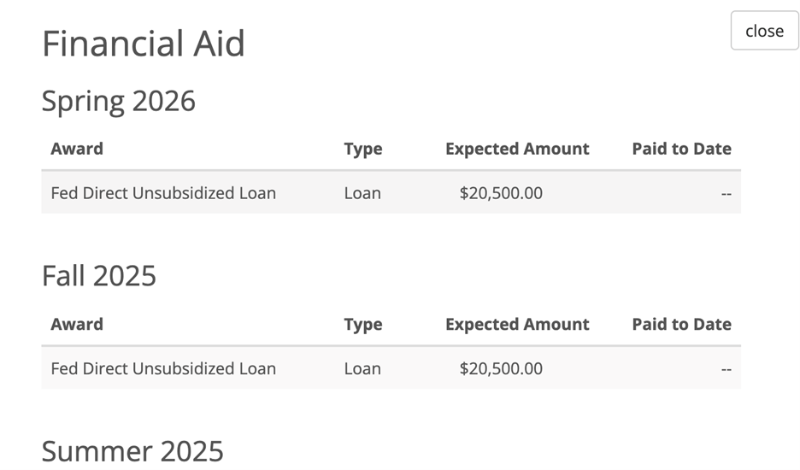This screenshot has width=800, height=470.
Task: Click the Financial Aid page title
Action: (x=143, y=44)
